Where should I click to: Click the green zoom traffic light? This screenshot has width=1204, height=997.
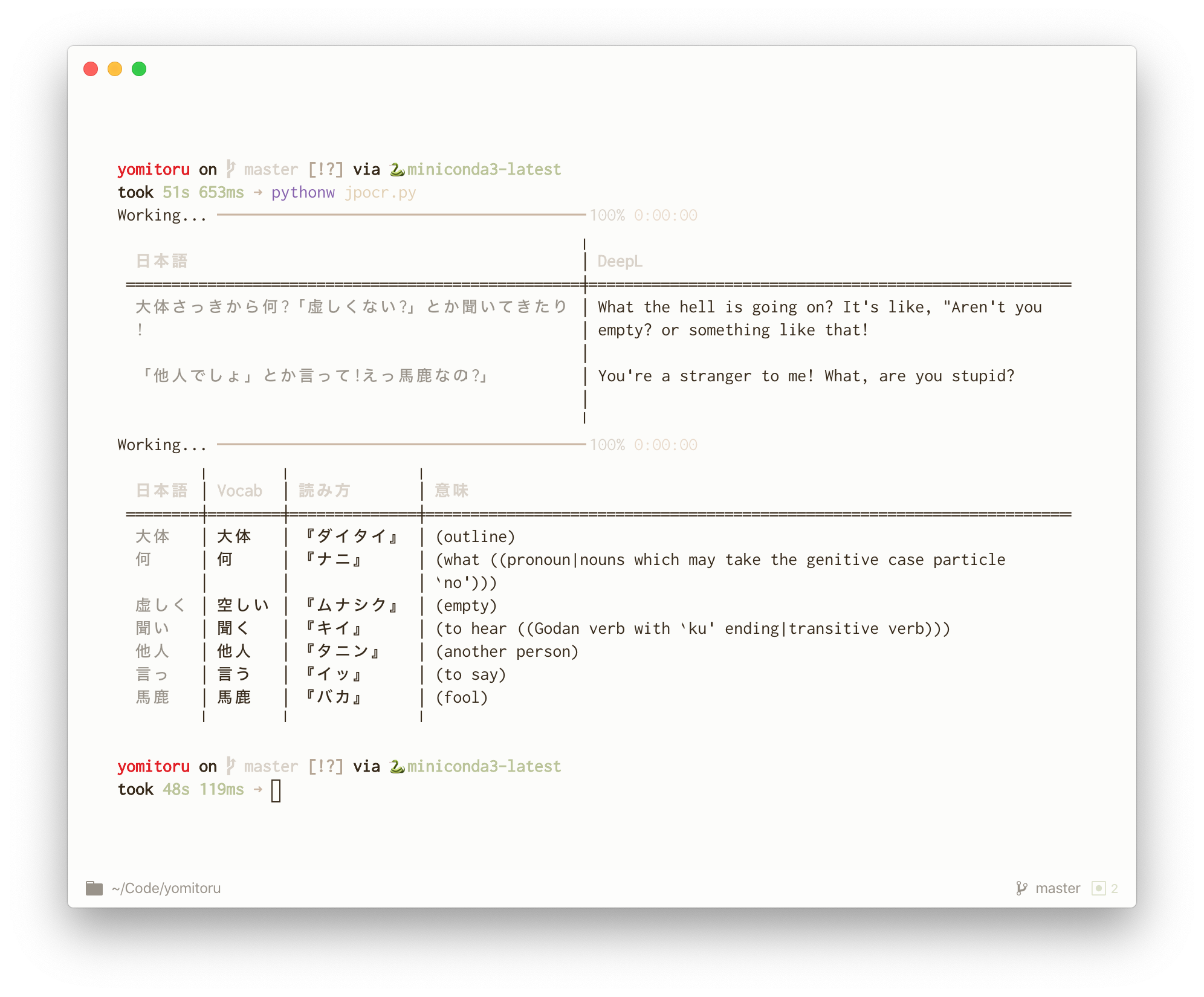(x=139, y=69)
